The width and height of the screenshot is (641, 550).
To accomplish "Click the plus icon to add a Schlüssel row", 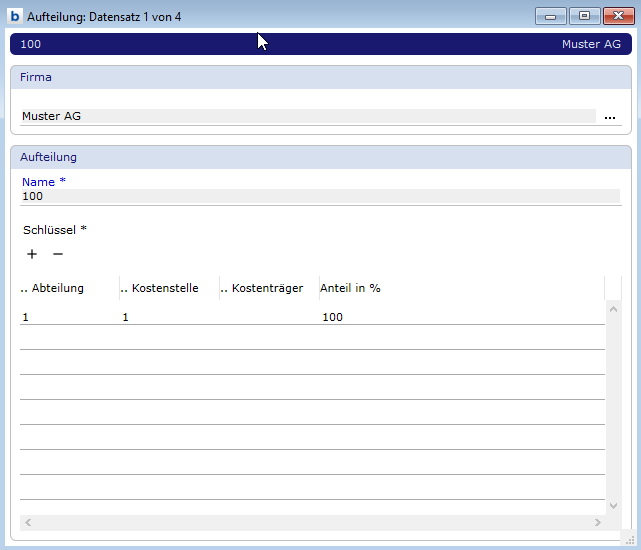I will coord(32,254).
